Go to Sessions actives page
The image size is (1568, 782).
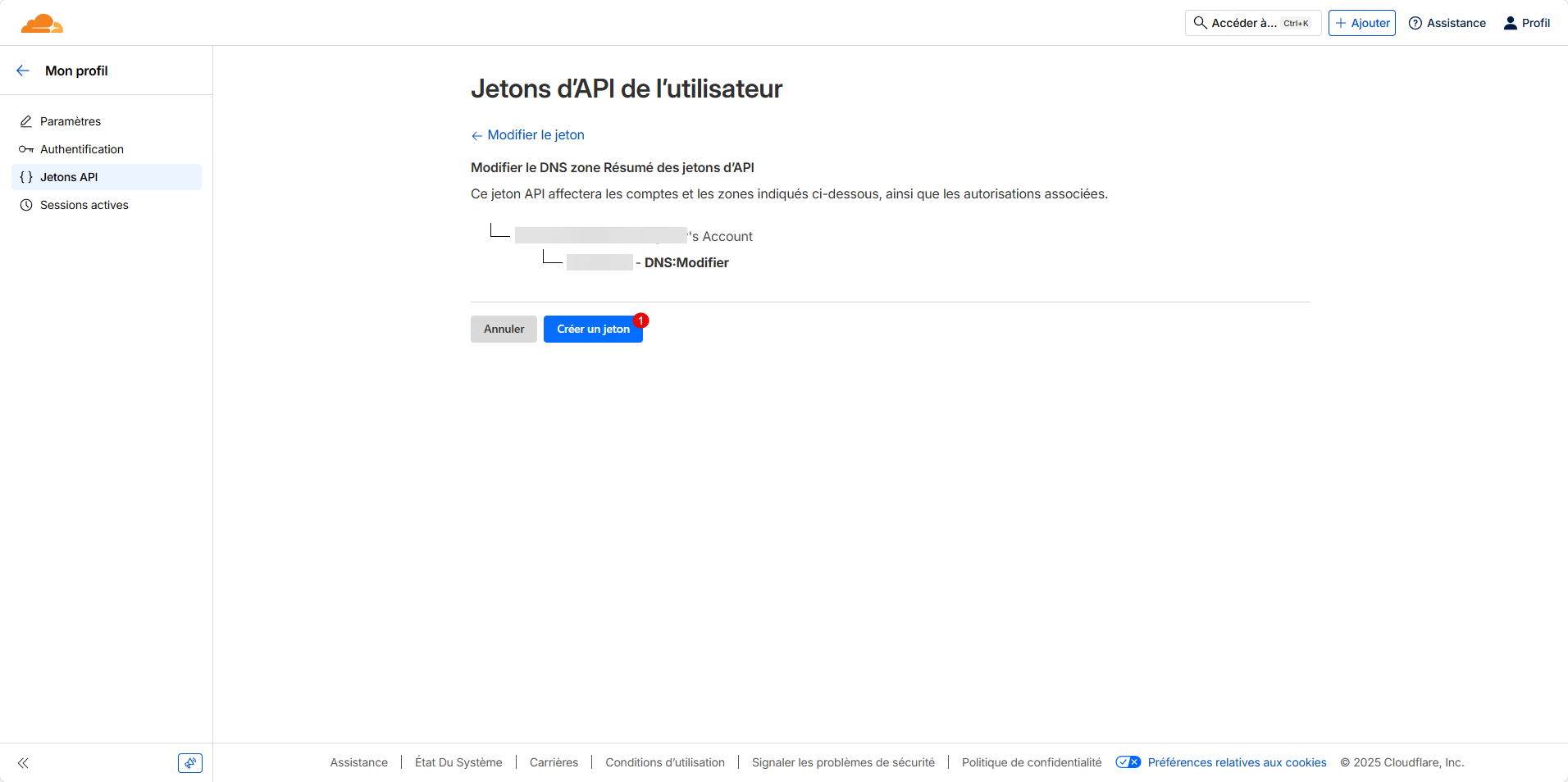pyautogui.click(x=84, y=205)
